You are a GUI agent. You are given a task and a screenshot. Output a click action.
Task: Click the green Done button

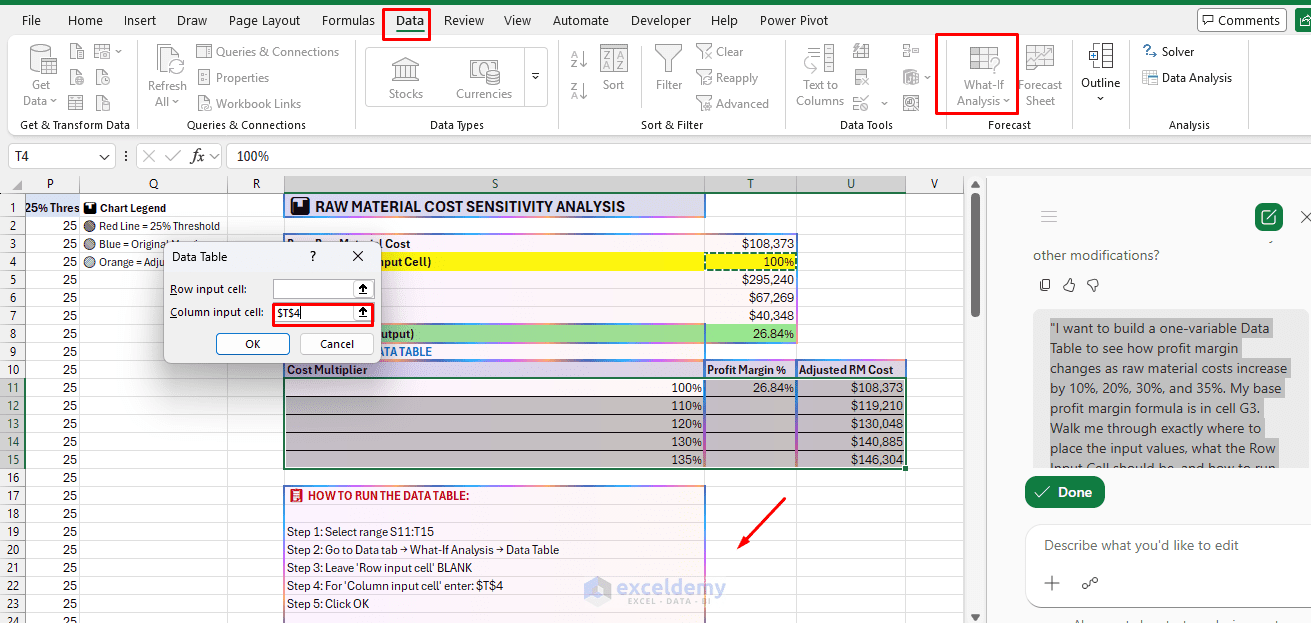[1064, 492]
